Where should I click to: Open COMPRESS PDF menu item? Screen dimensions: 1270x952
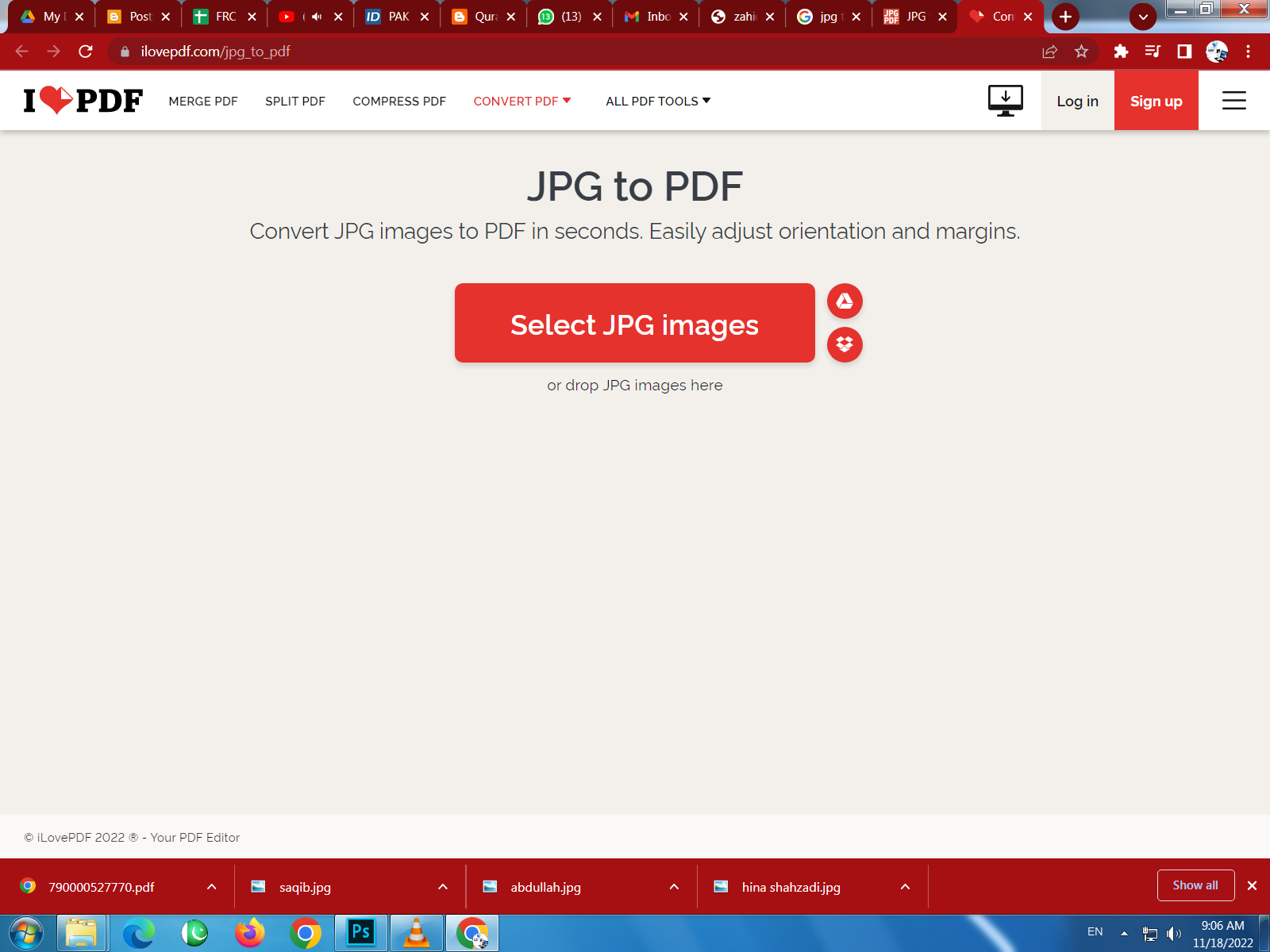coord(399,101)
